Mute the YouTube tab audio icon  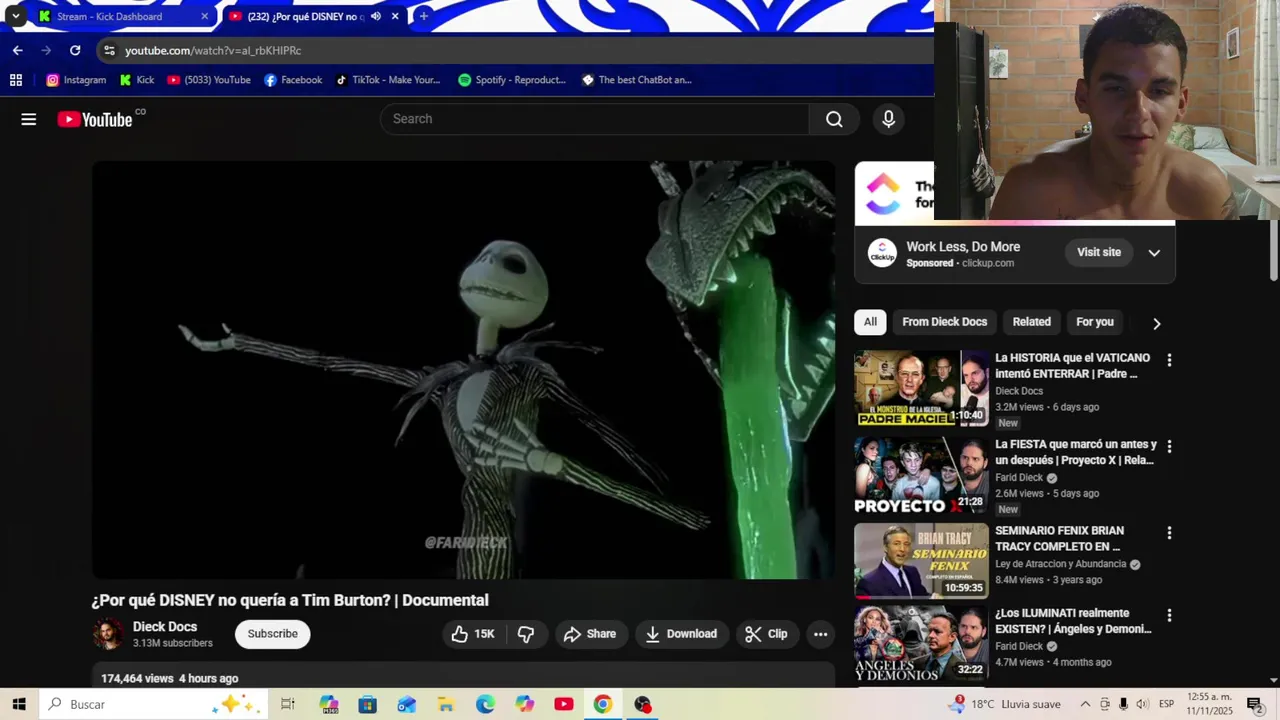point(376,16)
